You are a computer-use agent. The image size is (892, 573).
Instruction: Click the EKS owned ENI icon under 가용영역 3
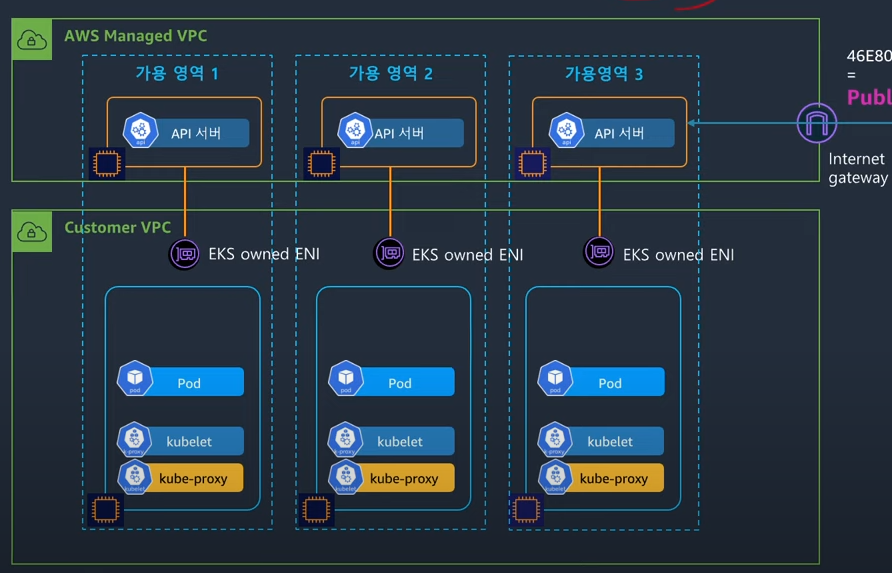[599, 253]
